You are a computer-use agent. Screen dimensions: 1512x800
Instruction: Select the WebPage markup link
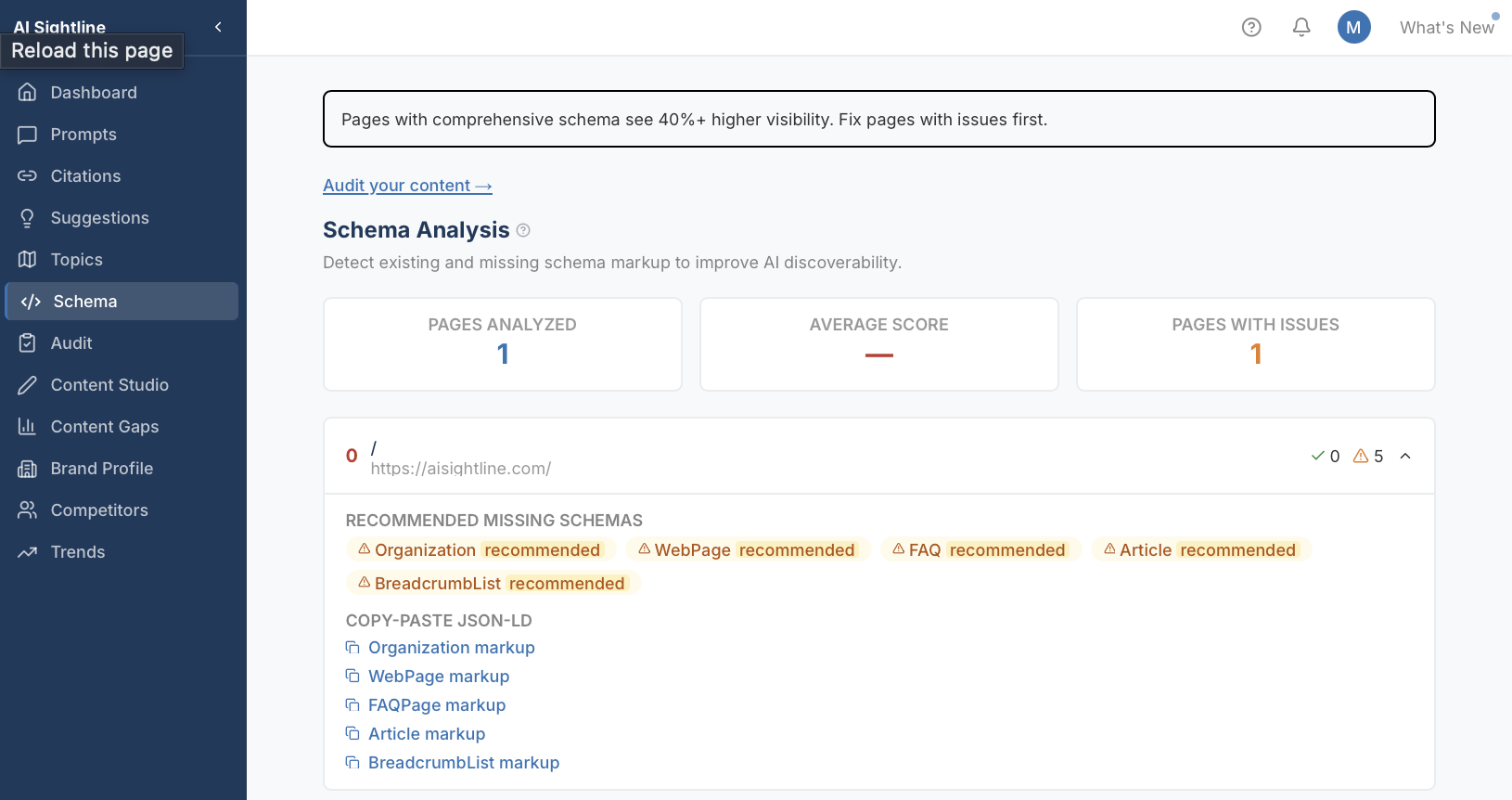click(439, 677)
